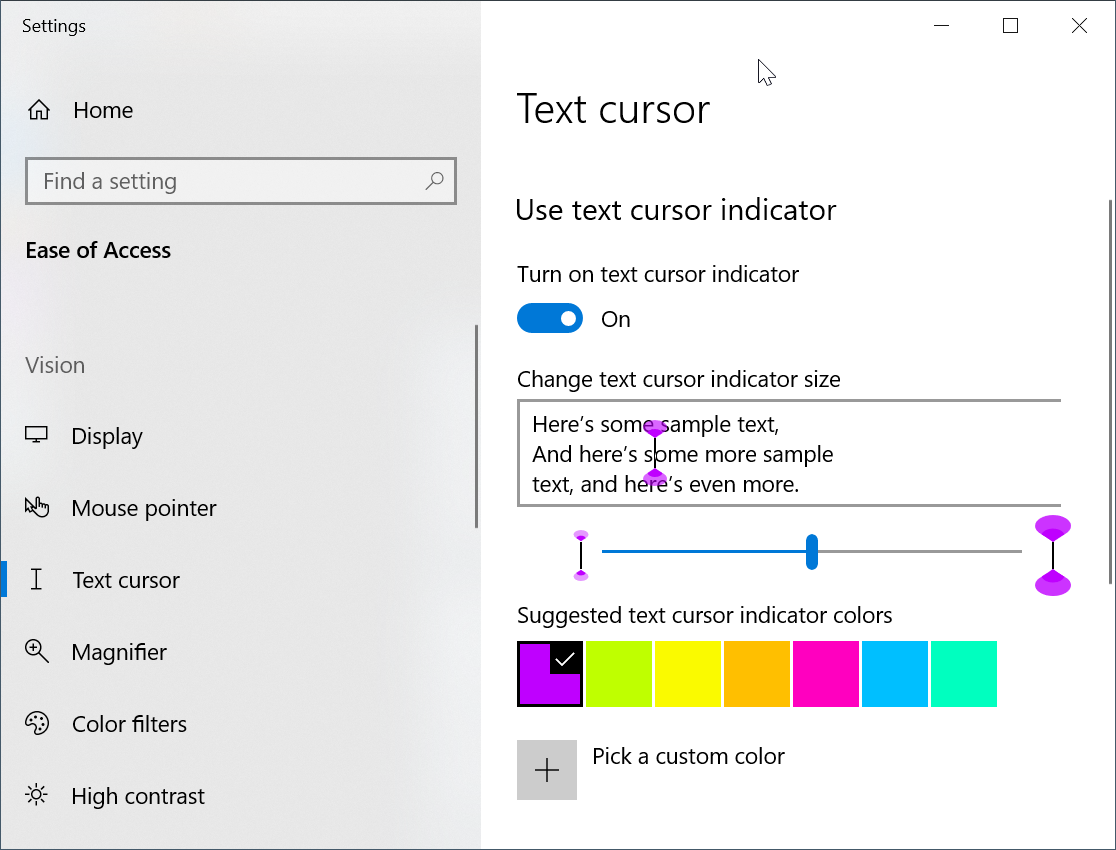
Task: Pick the sky blue color swatch
Action: click(x=895, y=674)
